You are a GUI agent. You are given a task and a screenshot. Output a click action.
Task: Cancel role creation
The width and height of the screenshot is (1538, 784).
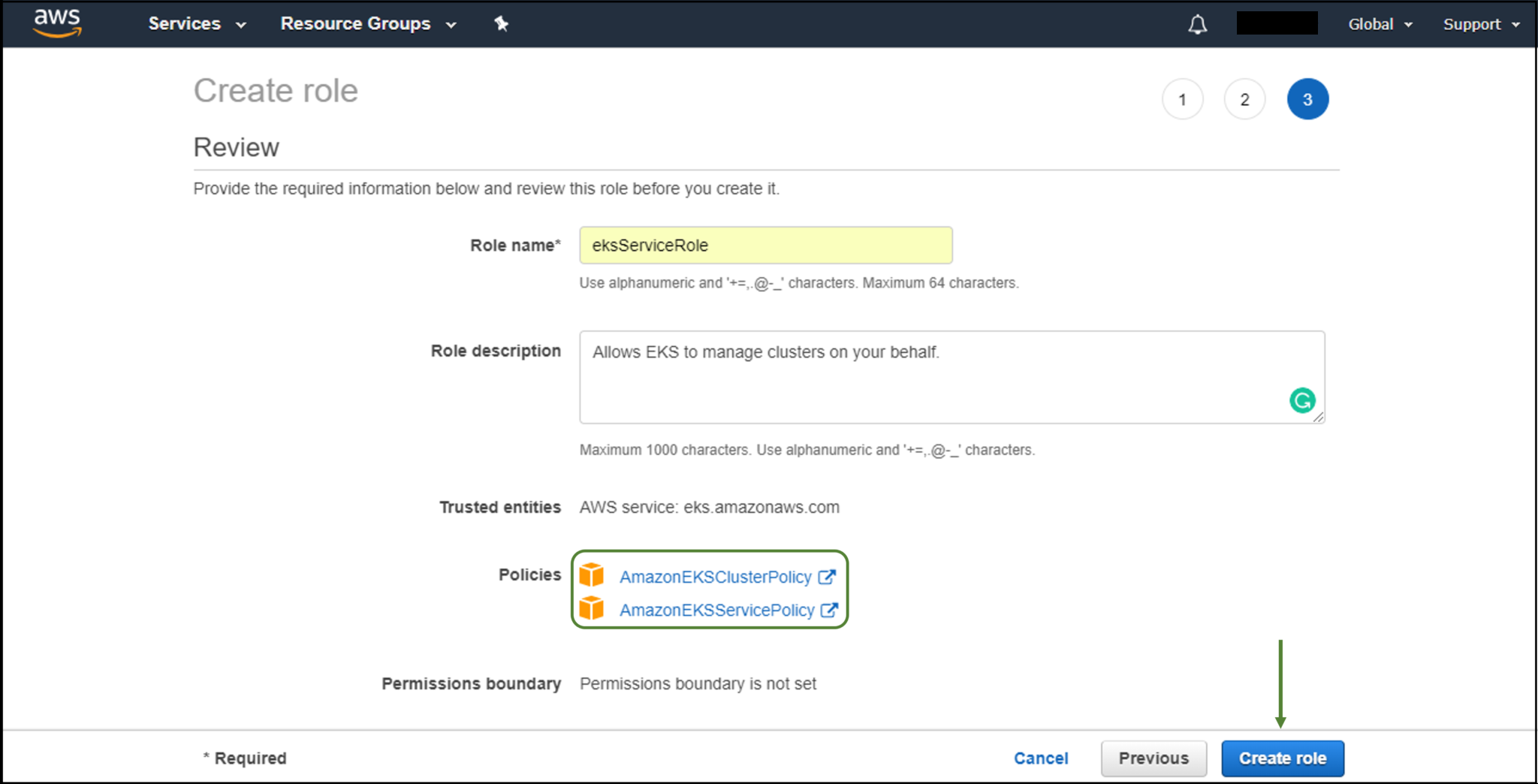pos(1041,758)
